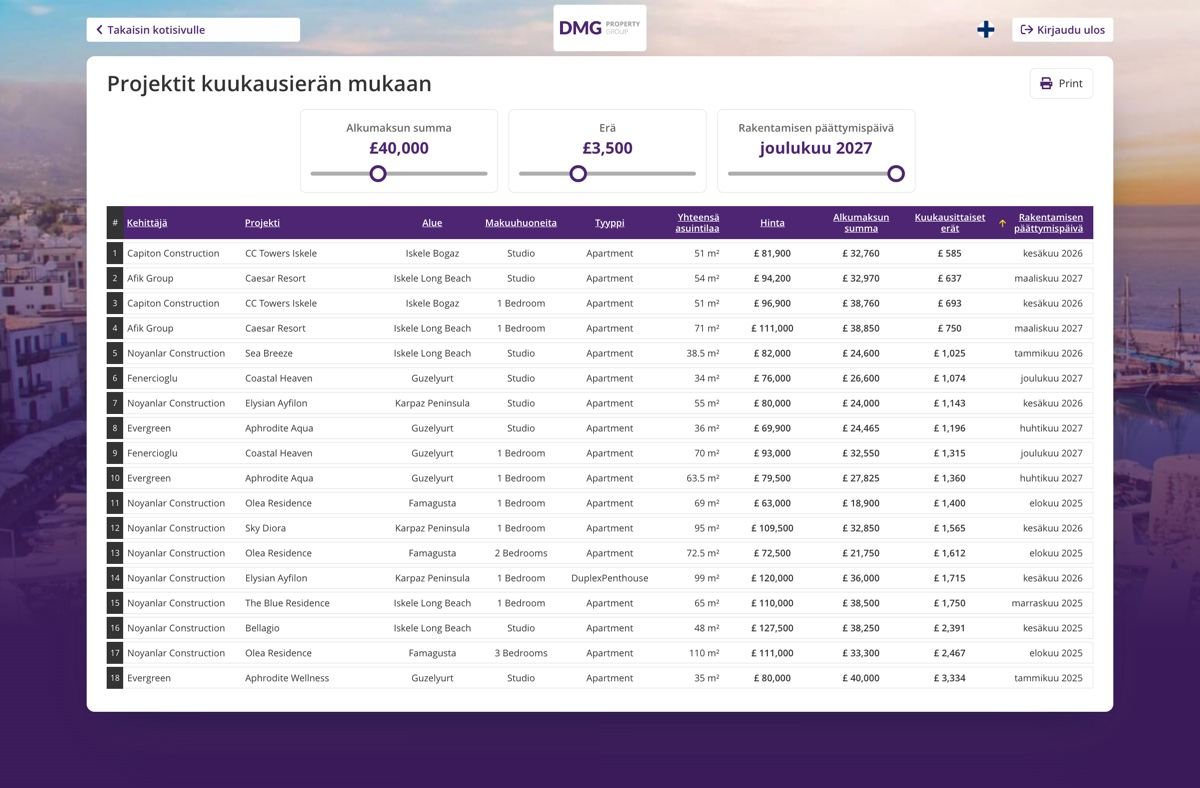Adjust the Alkumaksun summa slider handle

tap(378, 173)
